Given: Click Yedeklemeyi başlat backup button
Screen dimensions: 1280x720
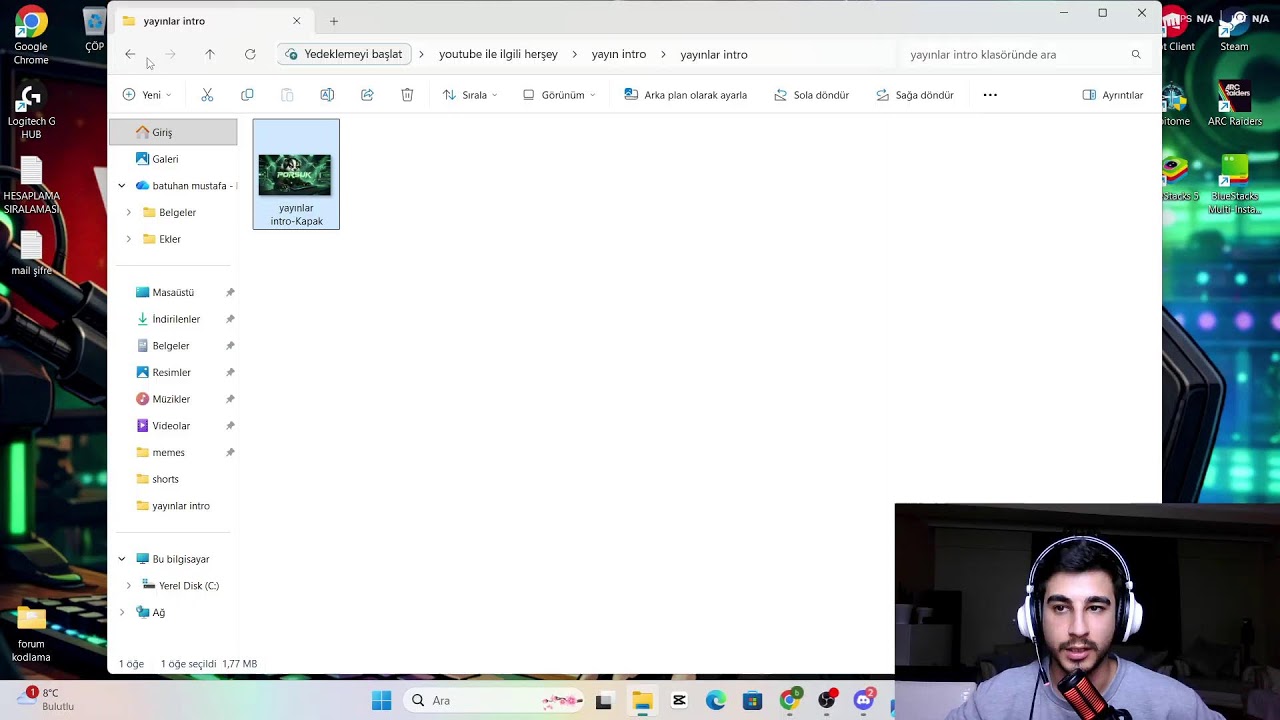Looking at the screenshot, I should point(344,54).
